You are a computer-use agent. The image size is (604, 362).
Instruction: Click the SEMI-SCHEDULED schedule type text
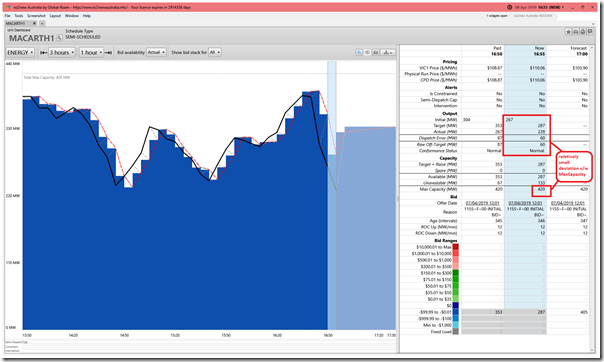(83, 37)
